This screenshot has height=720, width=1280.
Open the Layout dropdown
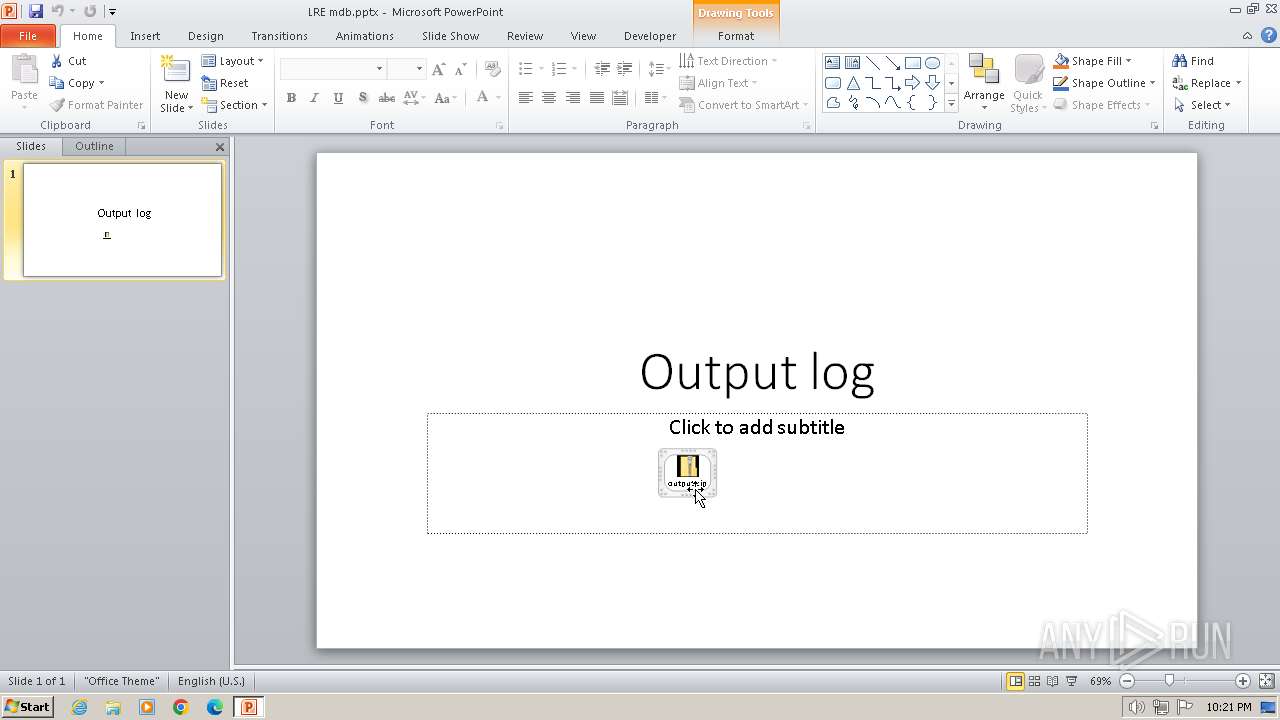click(x=232, y=61)
